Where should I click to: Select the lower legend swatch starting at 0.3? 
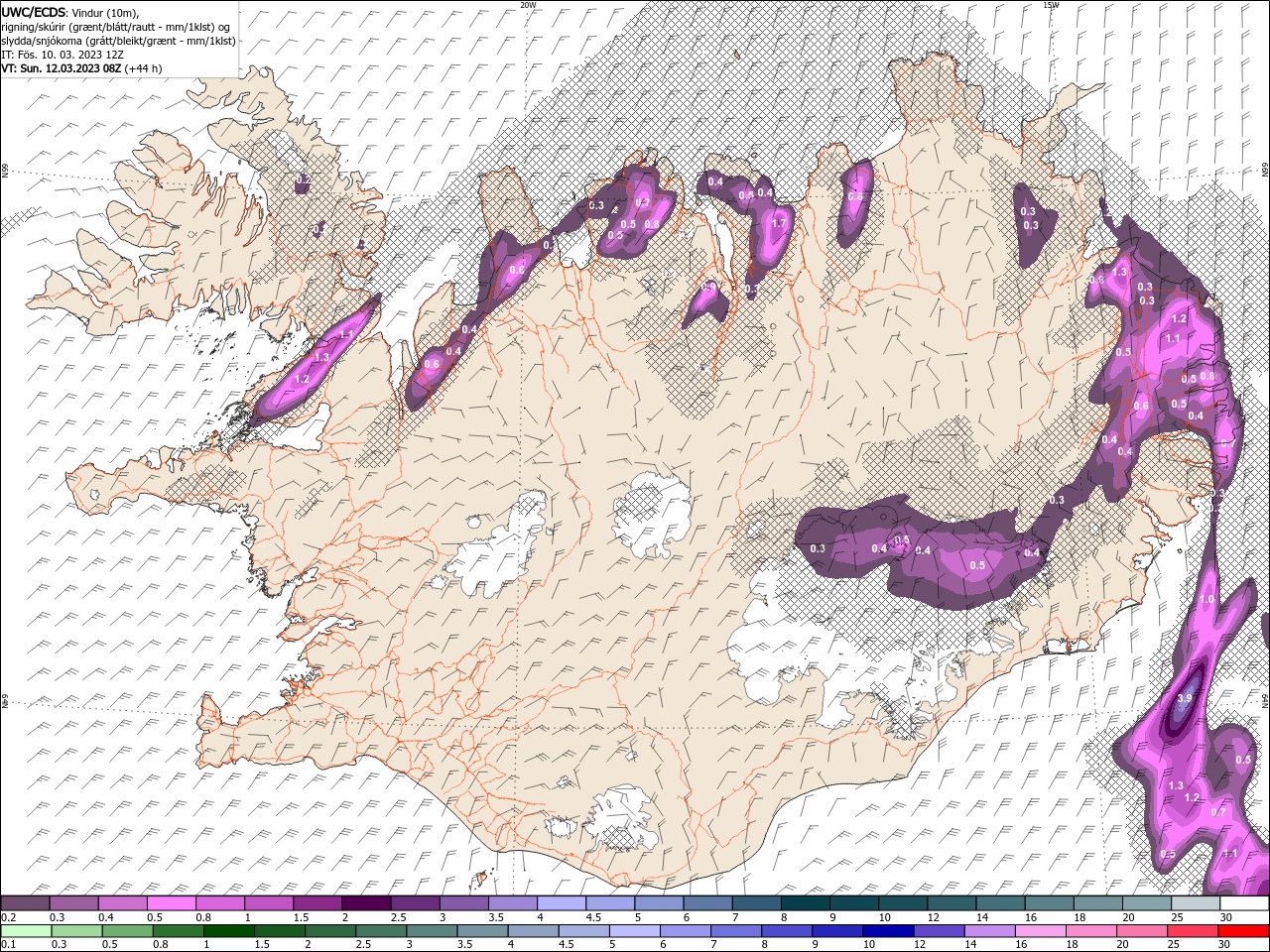[x=76, y=931]
